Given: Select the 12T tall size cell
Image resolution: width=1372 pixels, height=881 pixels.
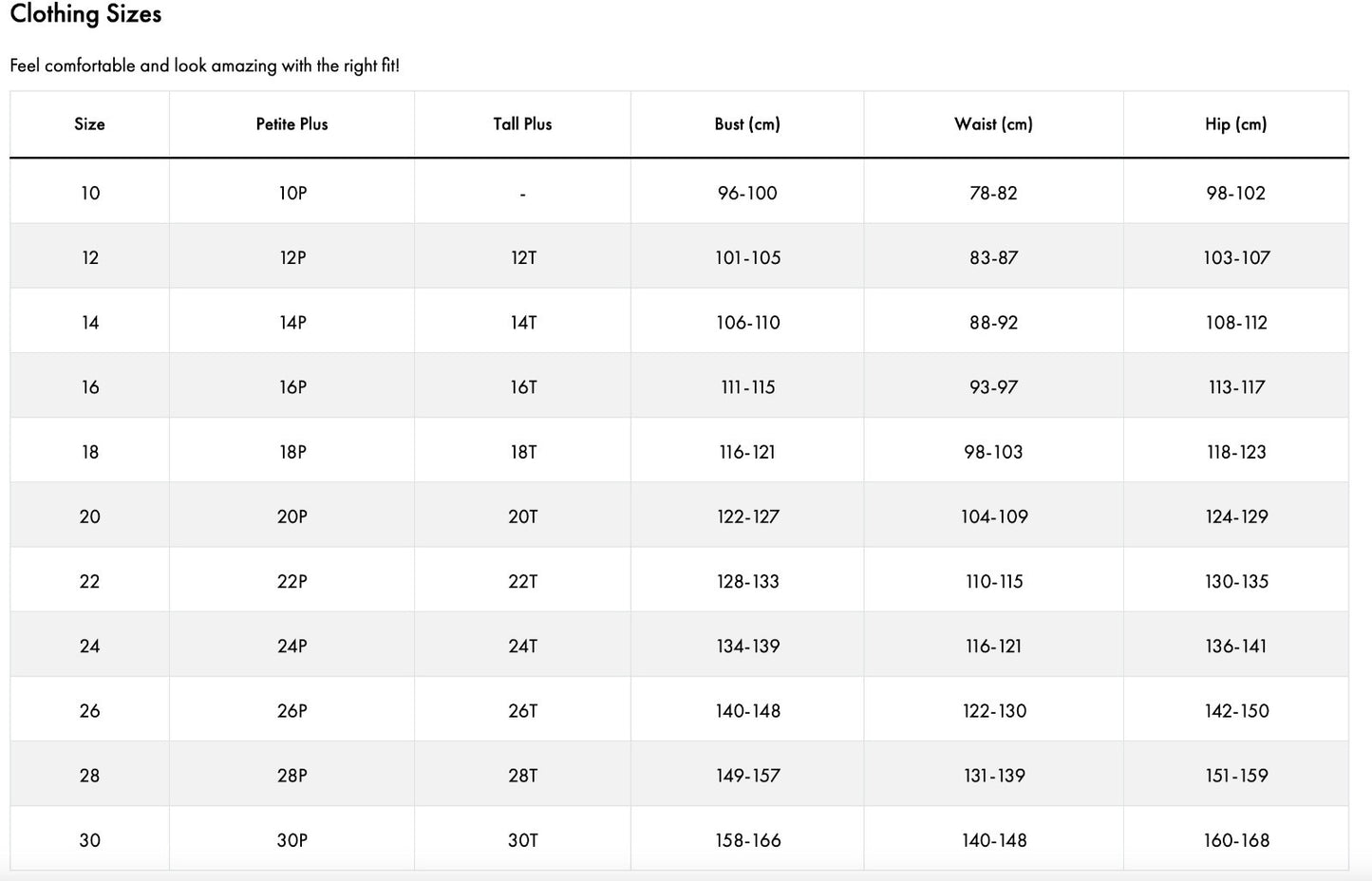Looking at the screenshot, I should [523, 257].
